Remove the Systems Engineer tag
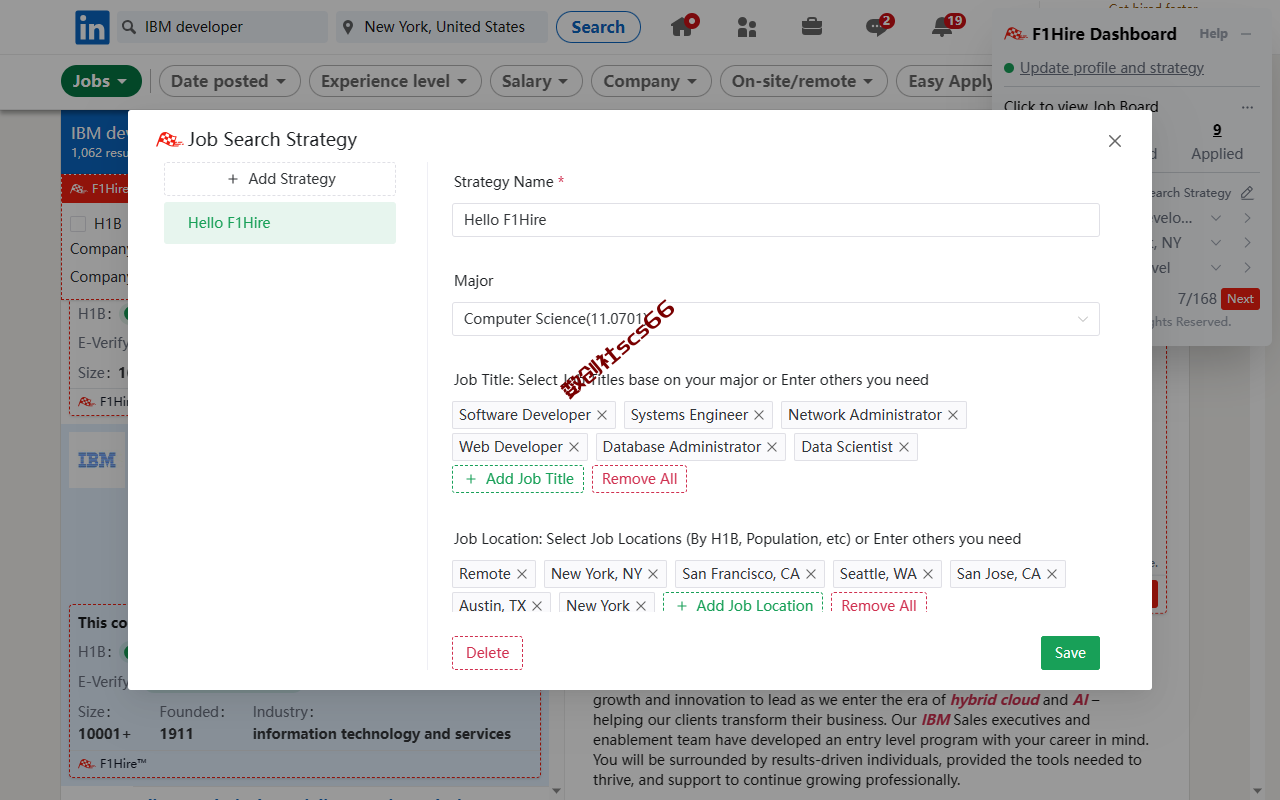This screenshot has width=1280, height=800. pos(759,415)
